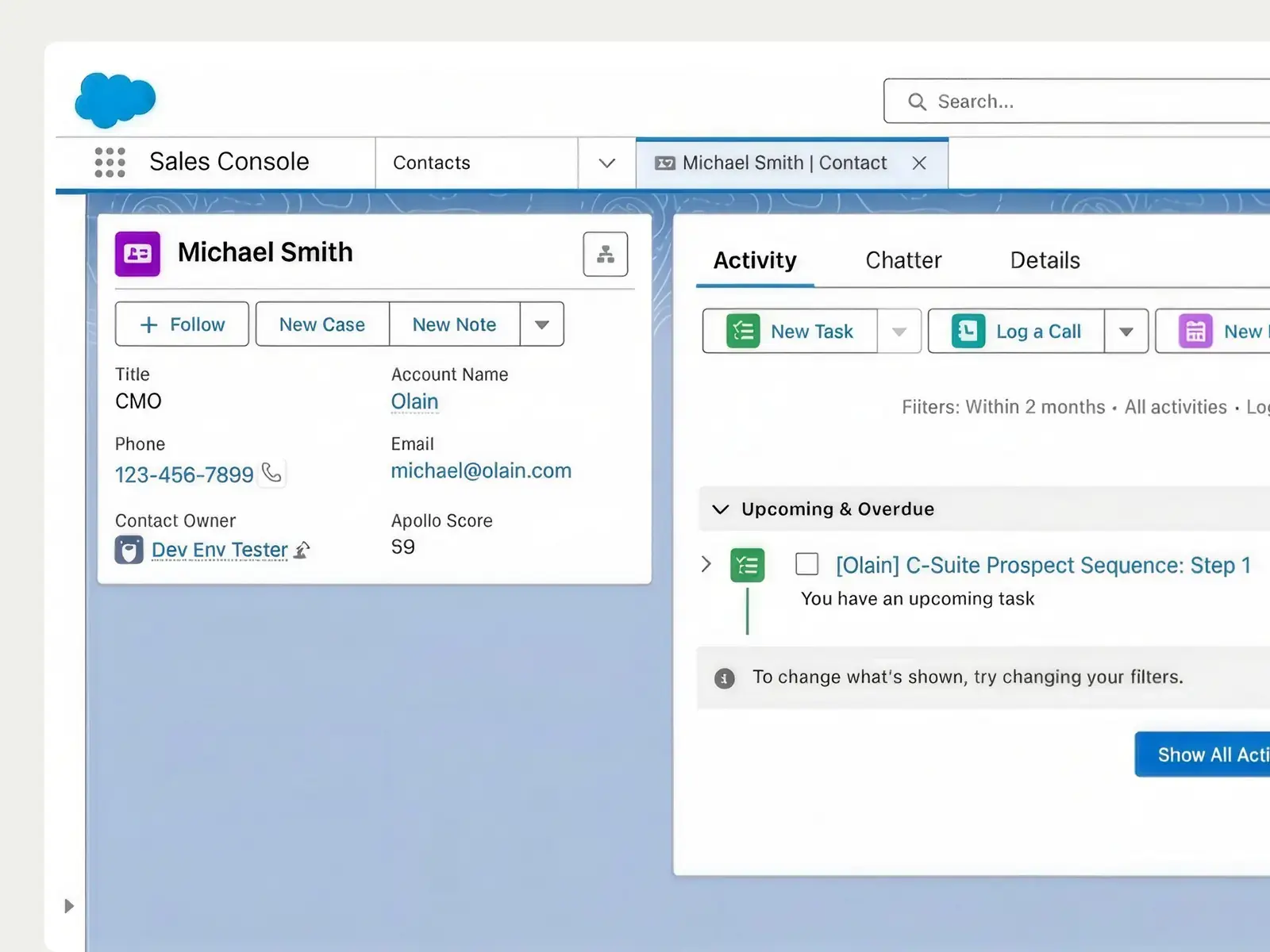1270x952 pixels.
Task: Open Log a Call dropdown arrow
Action: click(x=1126, y=331)
